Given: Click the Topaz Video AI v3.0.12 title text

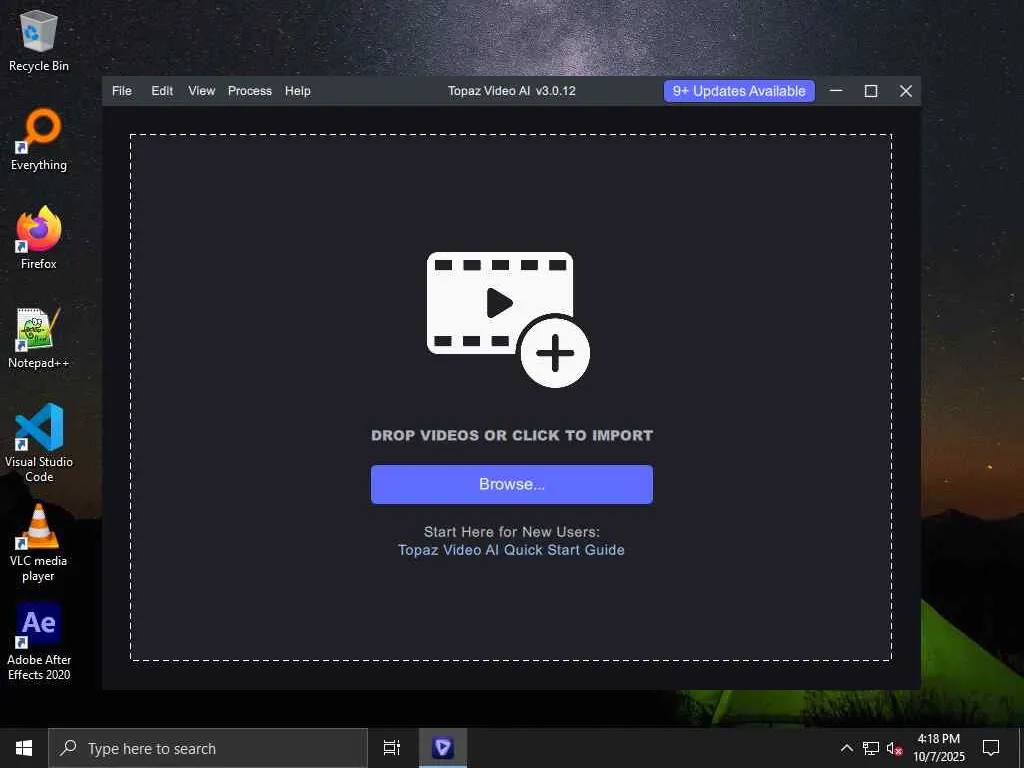Looking at the screenshot, I should (x=512, y=91).
